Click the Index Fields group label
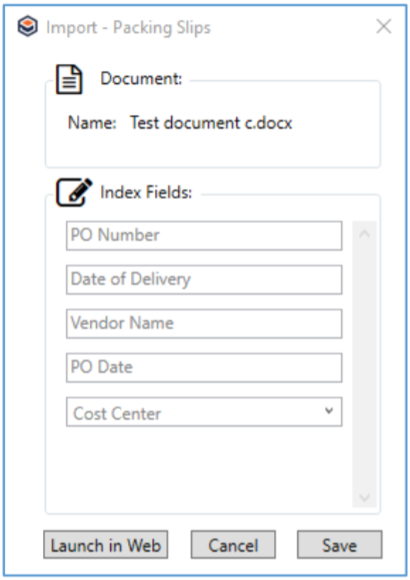 click(146, 192)
